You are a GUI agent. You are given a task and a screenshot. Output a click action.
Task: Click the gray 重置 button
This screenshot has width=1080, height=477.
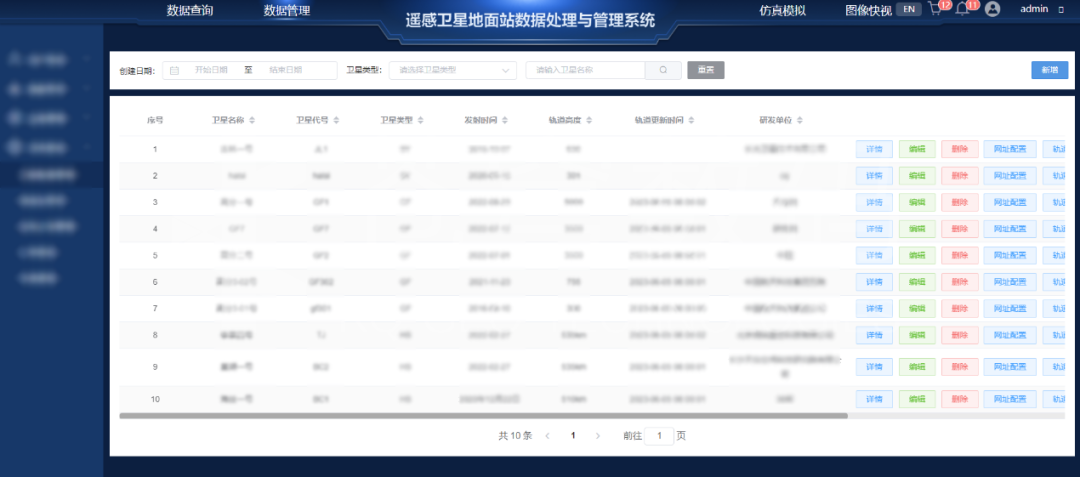point(705,70)
